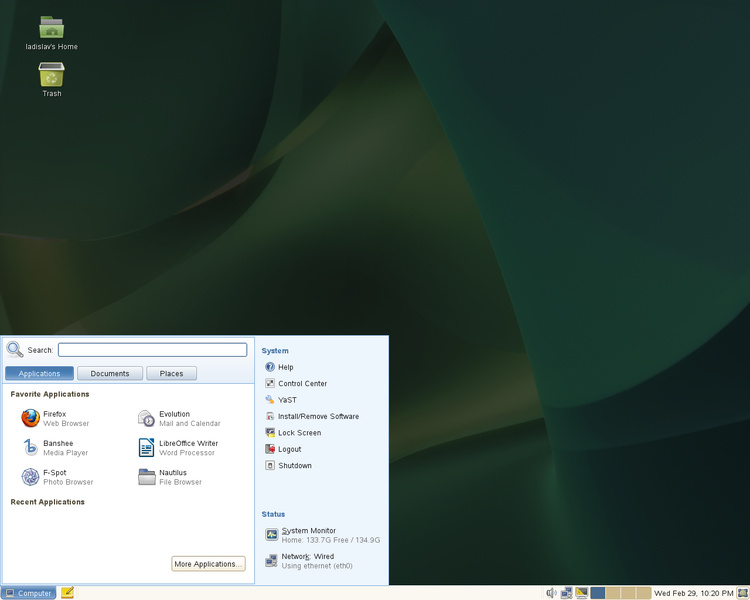Image resolution: width=750 pixels, height=600 pixels.
Task: Switch to the first (blue) workspace
Action: click(598, 593)
